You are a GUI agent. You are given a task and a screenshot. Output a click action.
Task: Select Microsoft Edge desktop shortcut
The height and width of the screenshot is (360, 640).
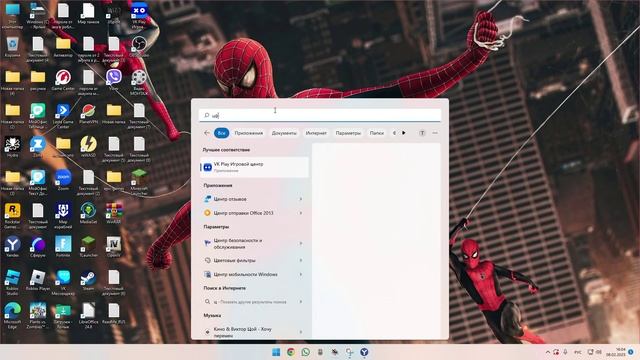click(x=12, y=316)
